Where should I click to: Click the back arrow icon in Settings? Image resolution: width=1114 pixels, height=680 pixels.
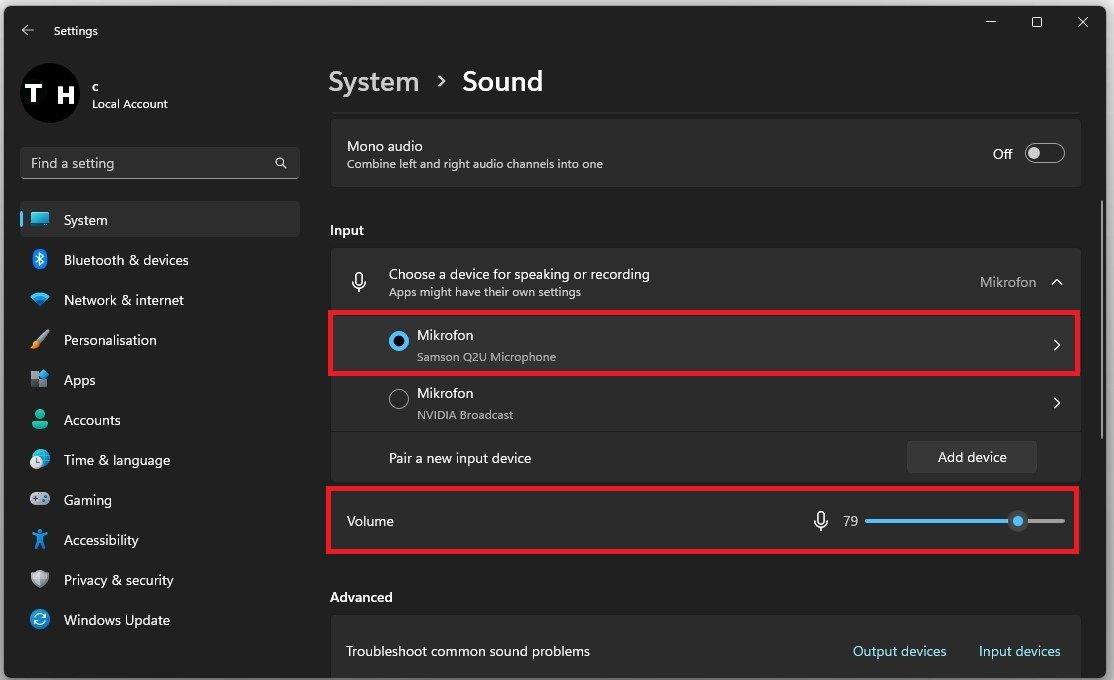[27, 31]
